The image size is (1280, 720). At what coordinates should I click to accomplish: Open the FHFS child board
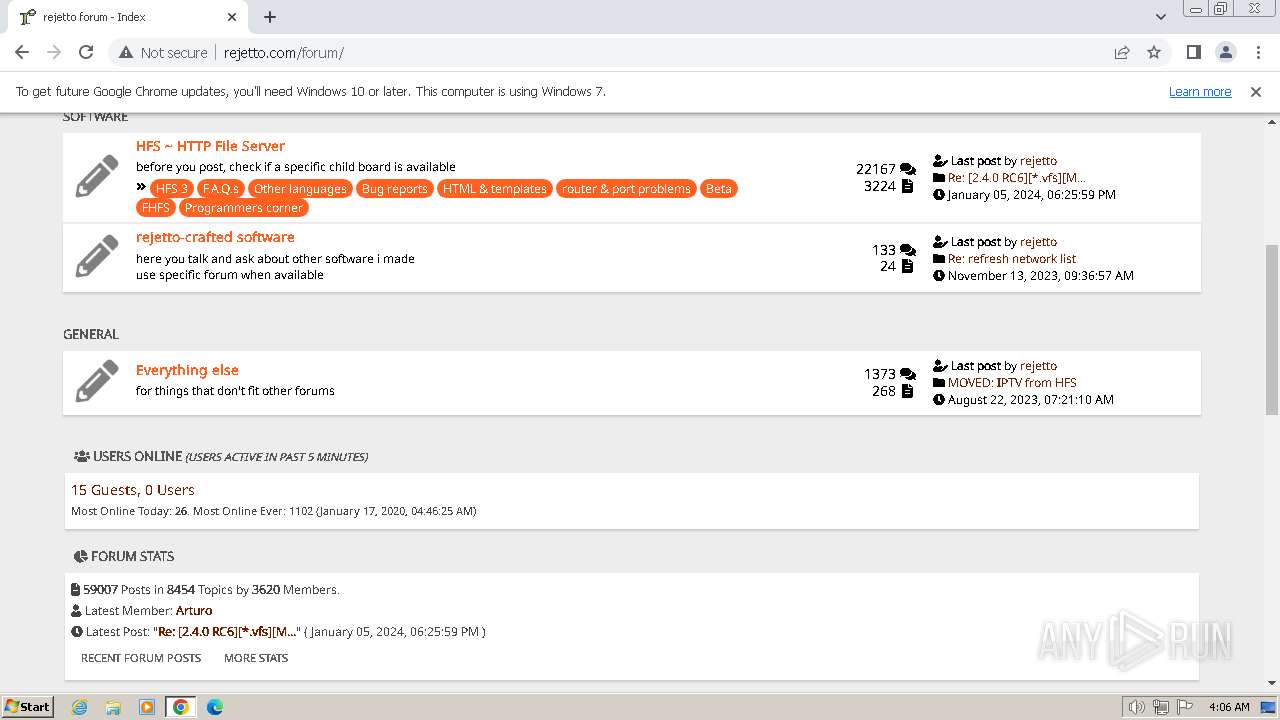click(x=156, y=208)
